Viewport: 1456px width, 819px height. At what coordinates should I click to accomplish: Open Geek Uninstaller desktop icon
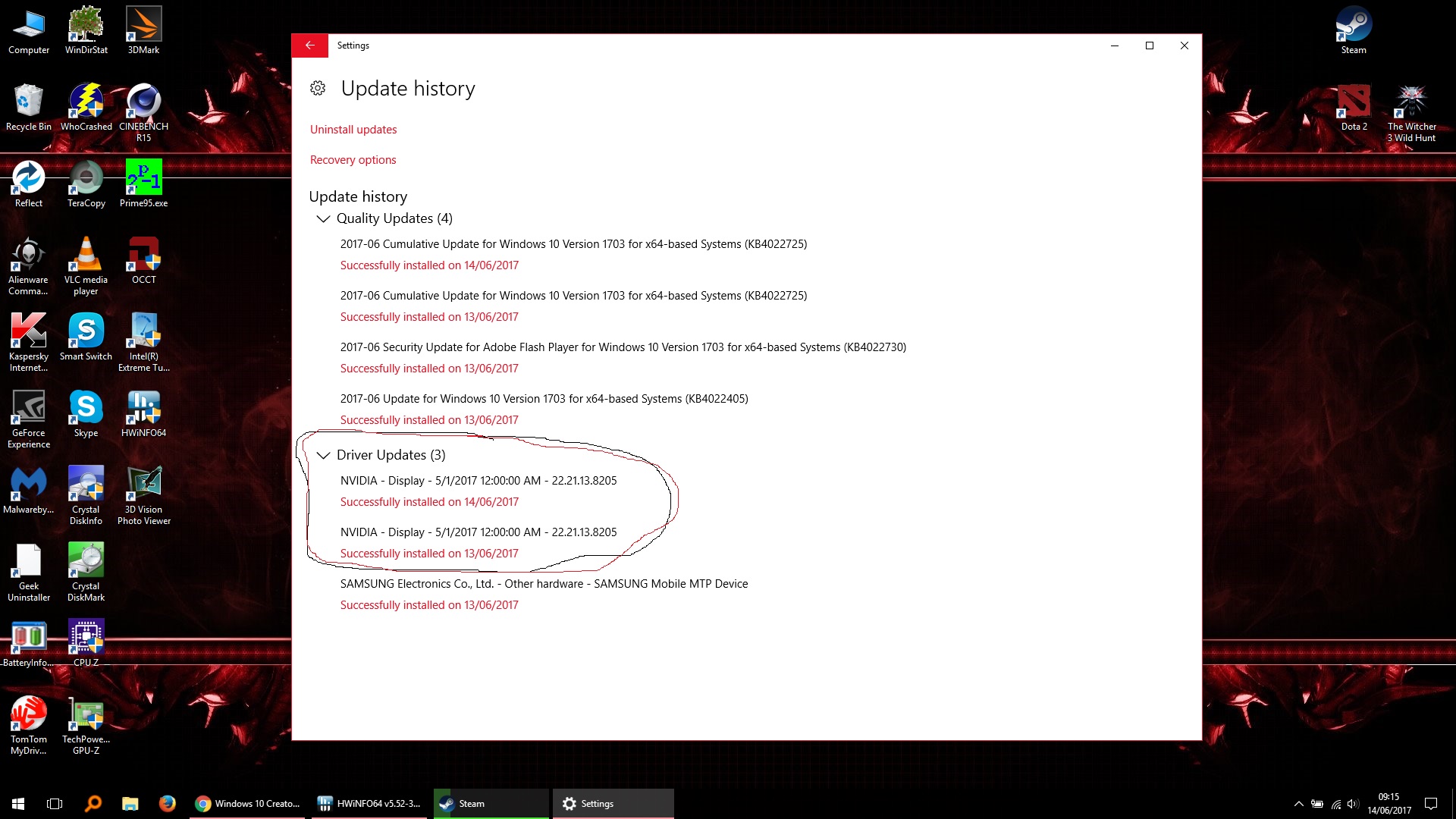click(29, 573)
